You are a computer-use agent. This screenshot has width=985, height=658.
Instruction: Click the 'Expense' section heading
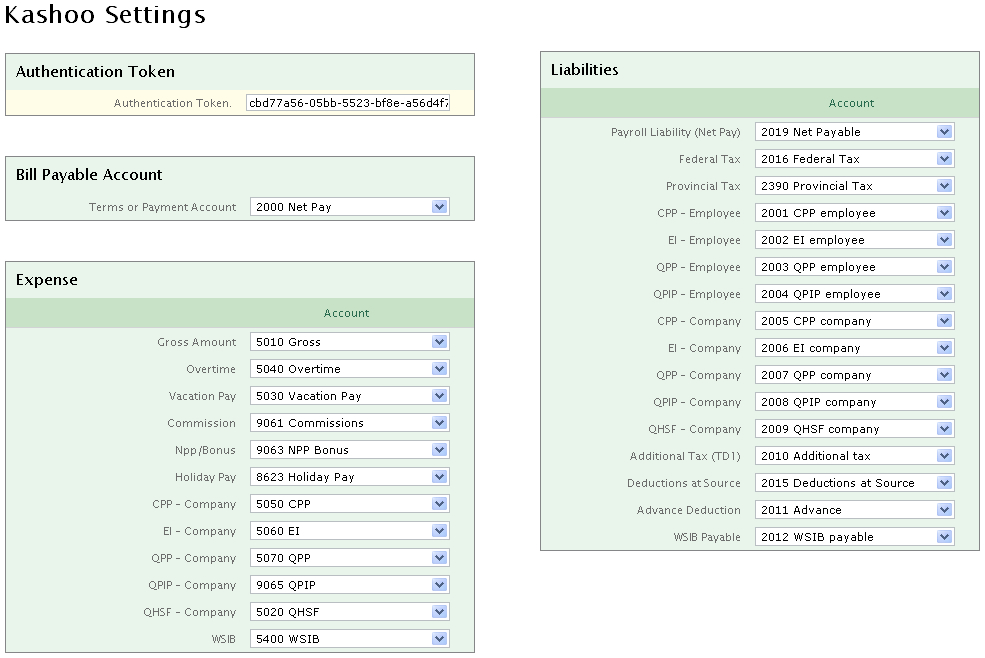point(46,280)
